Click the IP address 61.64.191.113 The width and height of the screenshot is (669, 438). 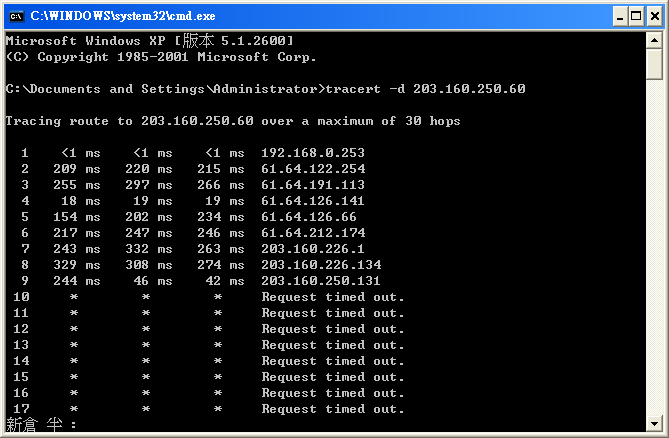click(x=313, y=185)
